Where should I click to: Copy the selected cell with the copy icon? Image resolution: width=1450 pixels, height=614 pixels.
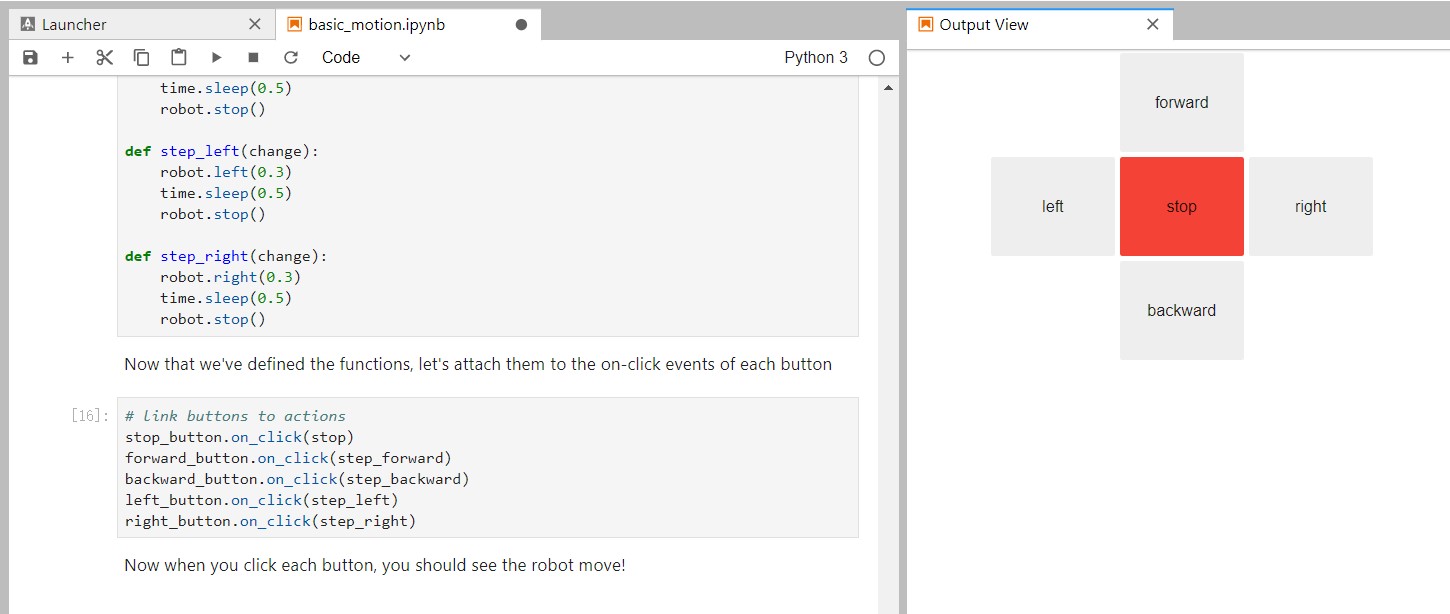click(x=142, y=58)
